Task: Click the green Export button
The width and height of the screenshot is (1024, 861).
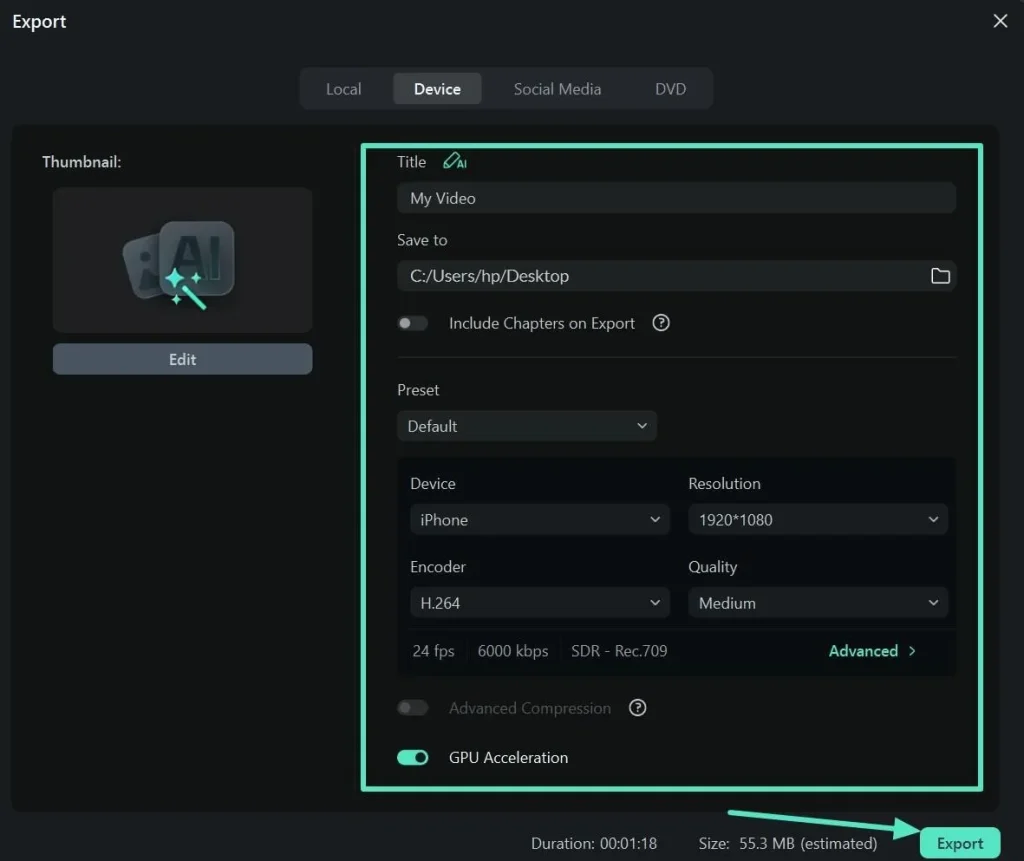Action: [x=959, y=843]
